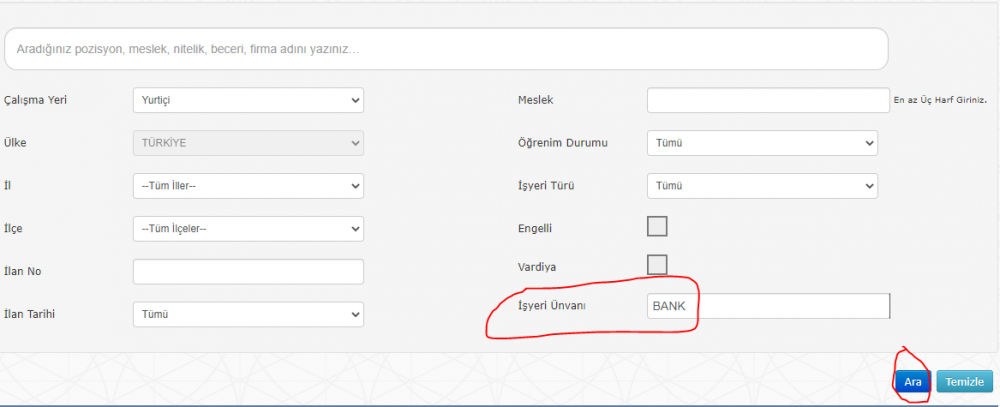Click the Vardiya label text
Image resolution: width=1000 pixels, height=407 pixels.
tap(536, 267)
